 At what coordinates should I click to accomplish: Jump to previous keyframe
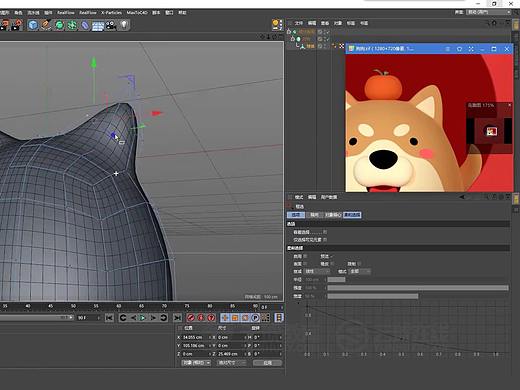click(123, 318)
